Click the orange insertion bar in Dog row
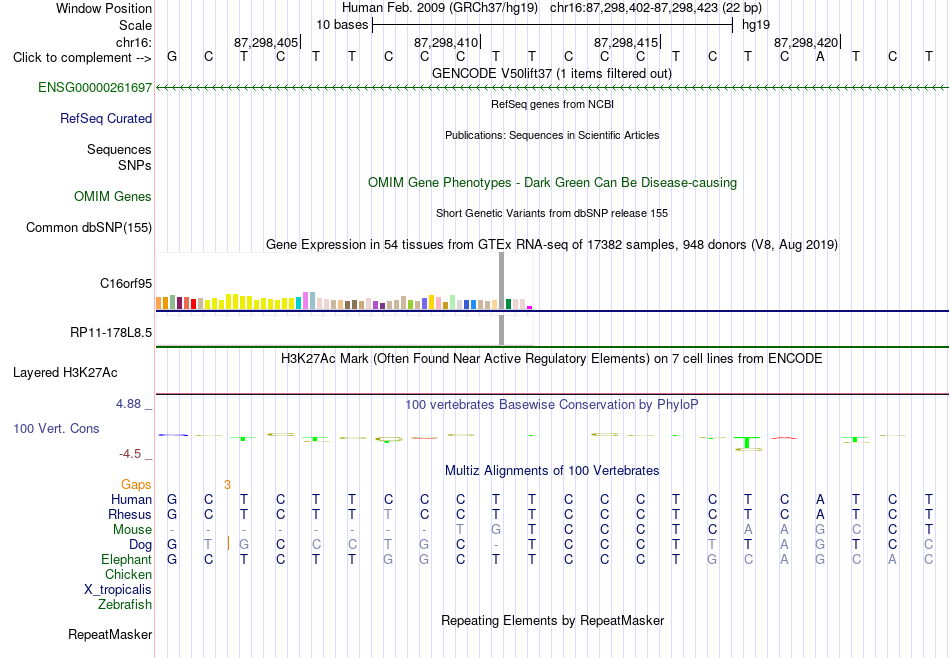 point(228,543)
